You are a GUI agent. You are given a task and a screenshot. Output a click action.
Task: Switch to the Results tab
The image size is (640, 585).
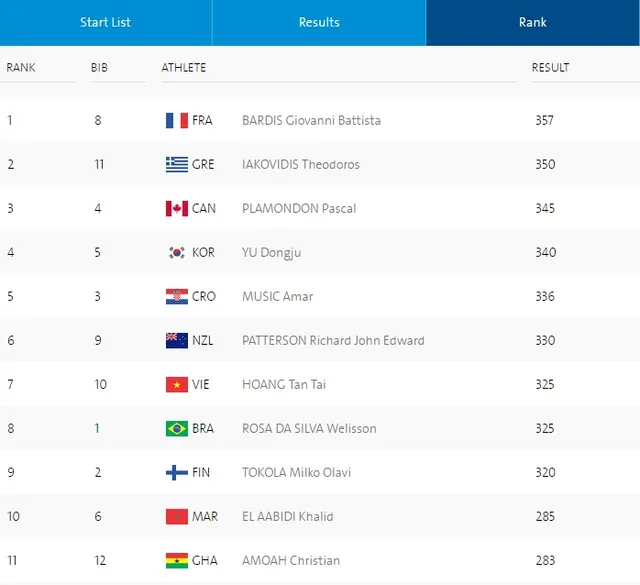pyautogui.click(x=319, y=22)
